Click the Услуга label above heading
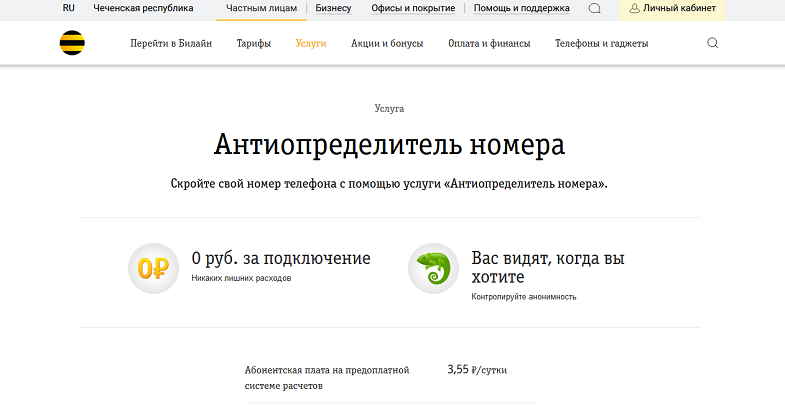Image resolution: width=785 pixels, height=410 pixels. [389, 109]
